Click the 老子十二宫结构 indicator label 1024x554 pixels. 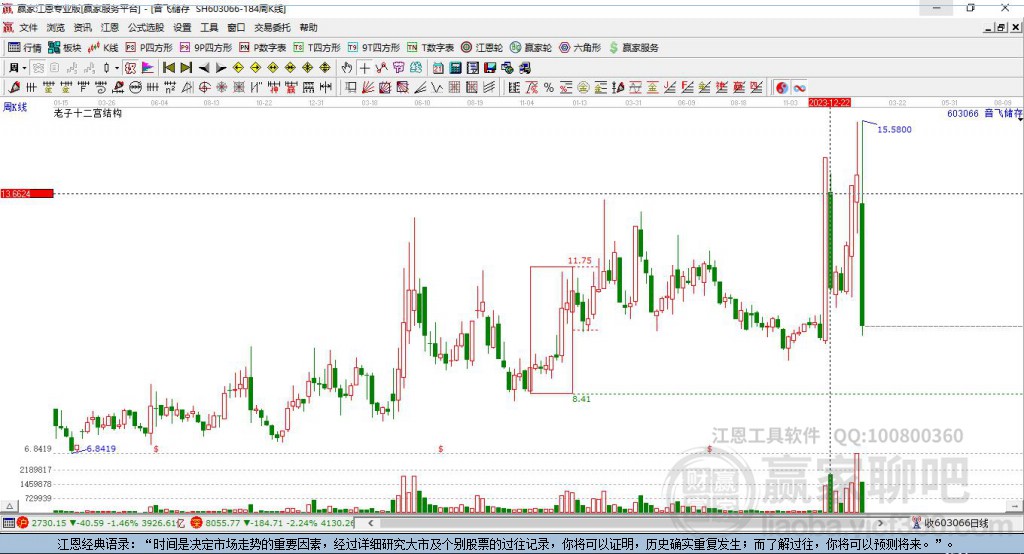[88, 113]
